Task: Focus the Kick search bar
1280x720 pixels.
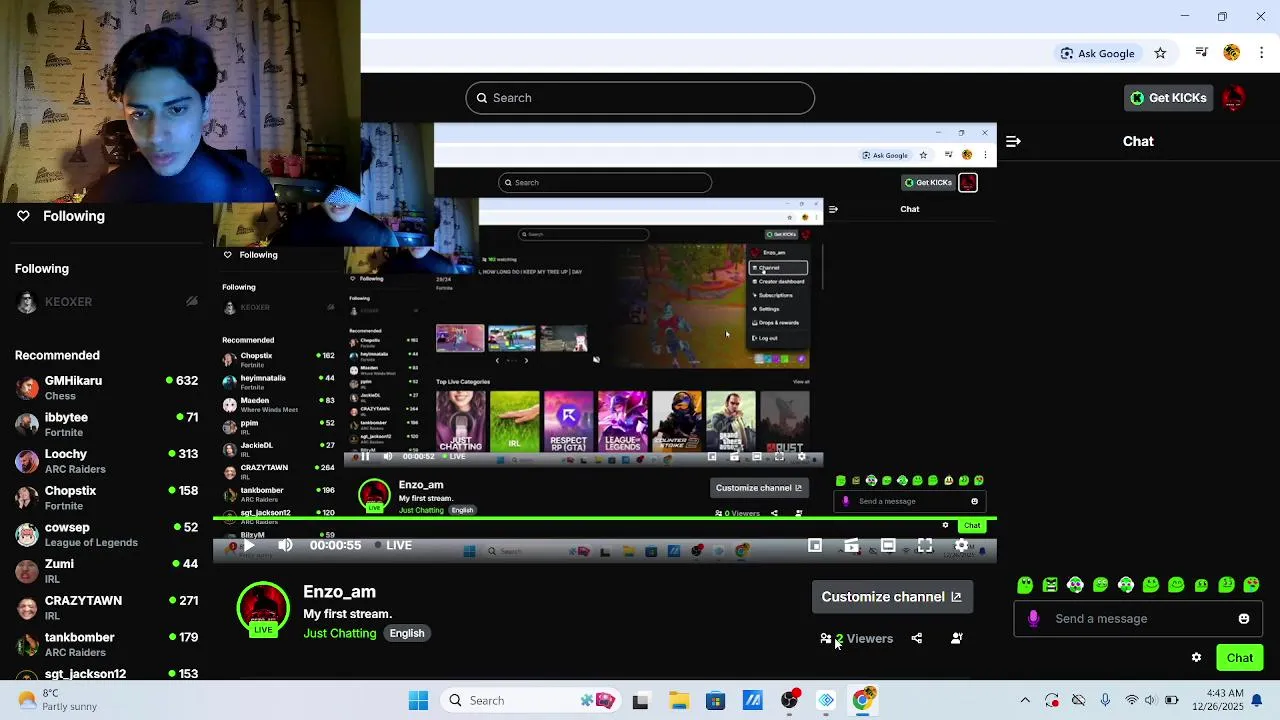Action: [640, 98]
